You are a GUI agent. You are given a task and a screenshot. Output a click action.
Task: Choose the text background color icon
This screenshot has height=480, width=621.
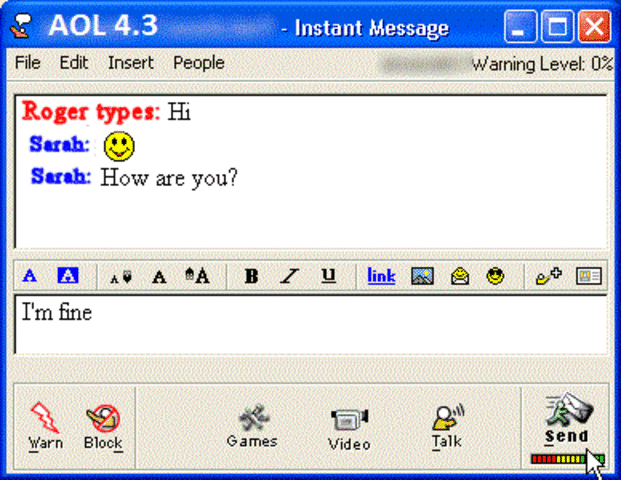point(68,275)
